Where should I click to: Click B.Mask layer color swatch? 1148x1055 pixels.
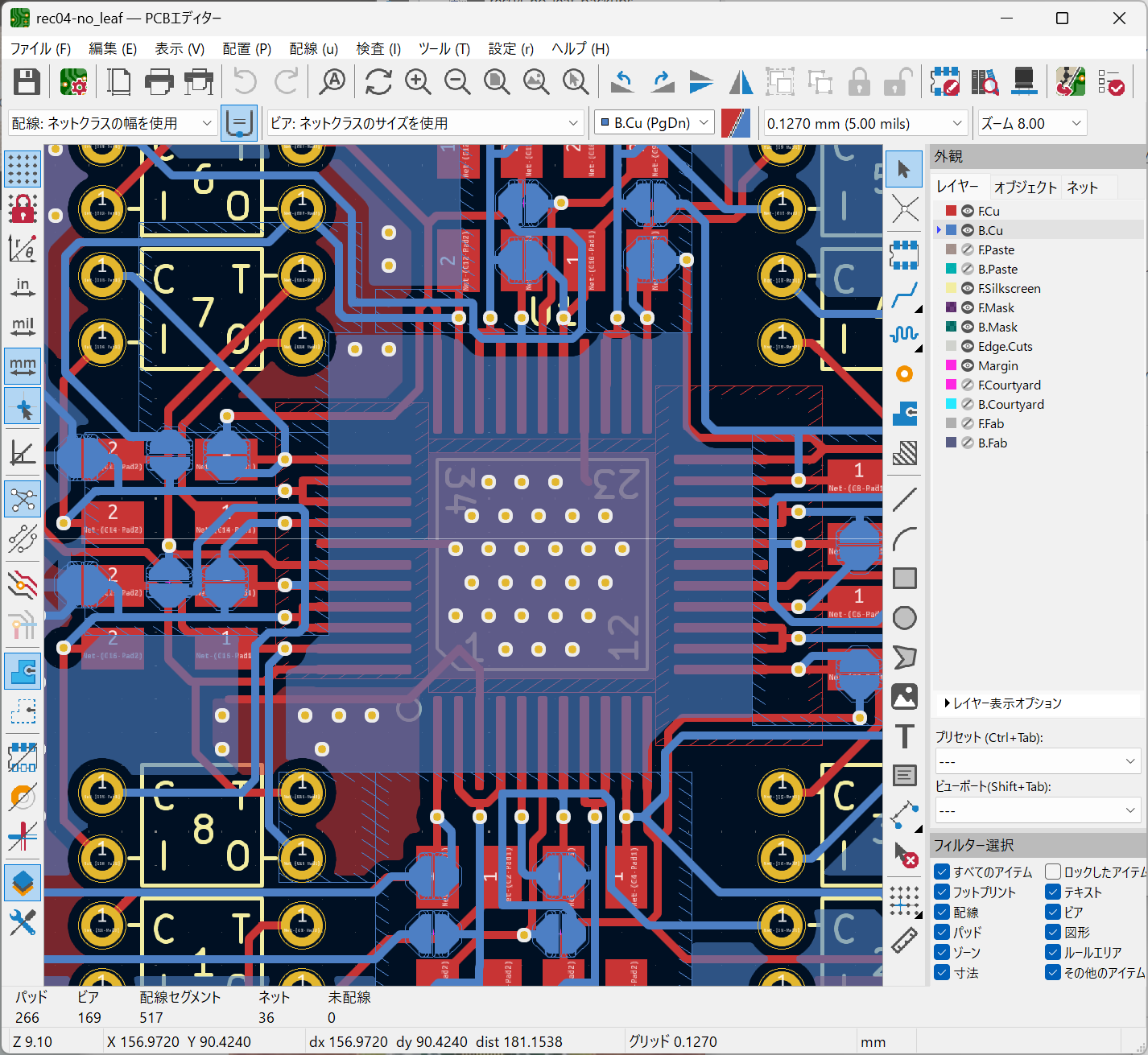[x=951, y=327]
